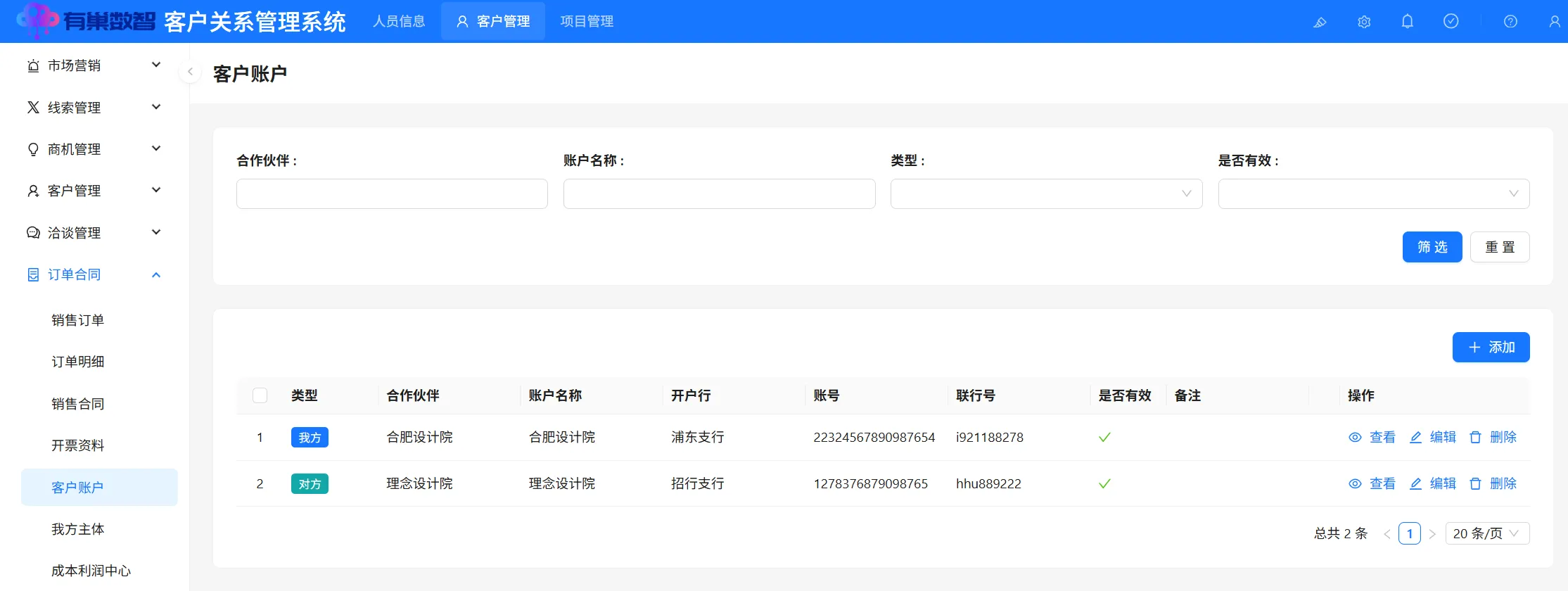Click the 类型 column header
Screen dimensions: 1568x591
coord(305,395)
